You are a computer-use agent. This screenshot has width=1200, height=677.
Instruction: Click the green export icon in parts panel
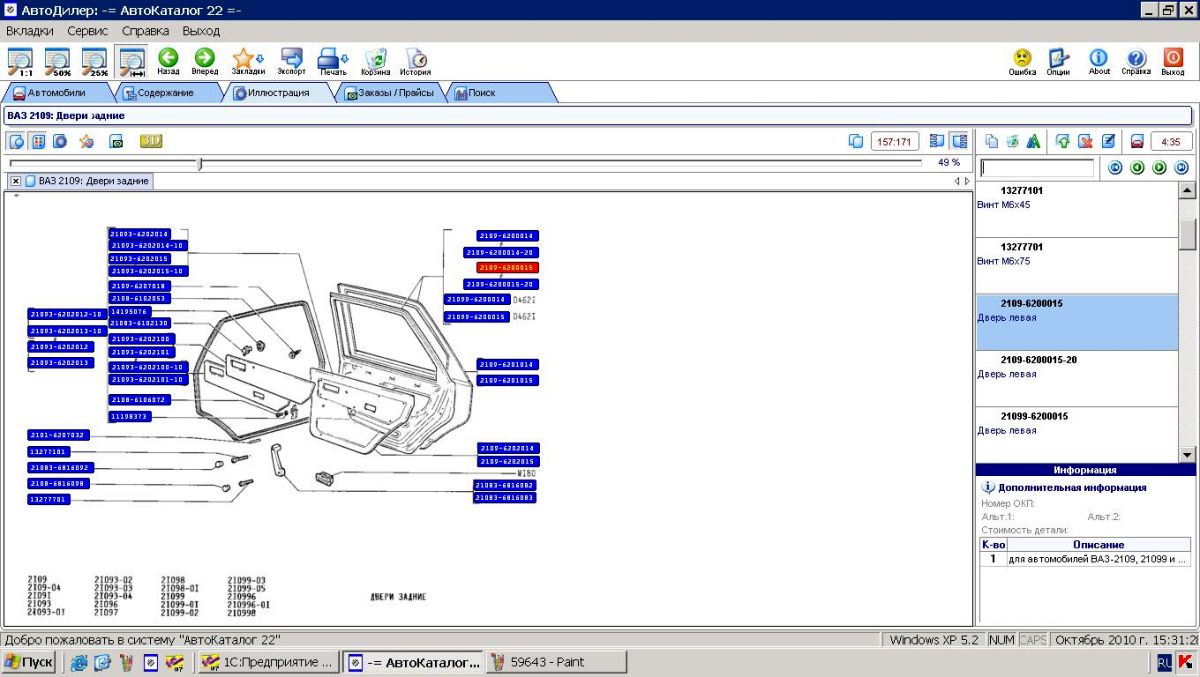coord(1013,141)
